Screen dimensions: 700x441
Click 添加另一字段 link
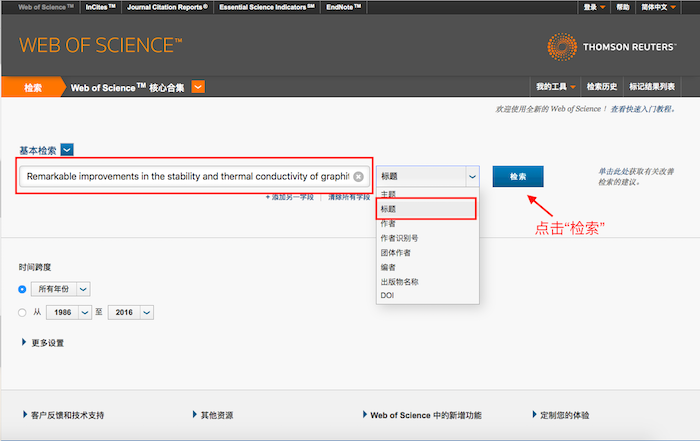tap(290, 197)
